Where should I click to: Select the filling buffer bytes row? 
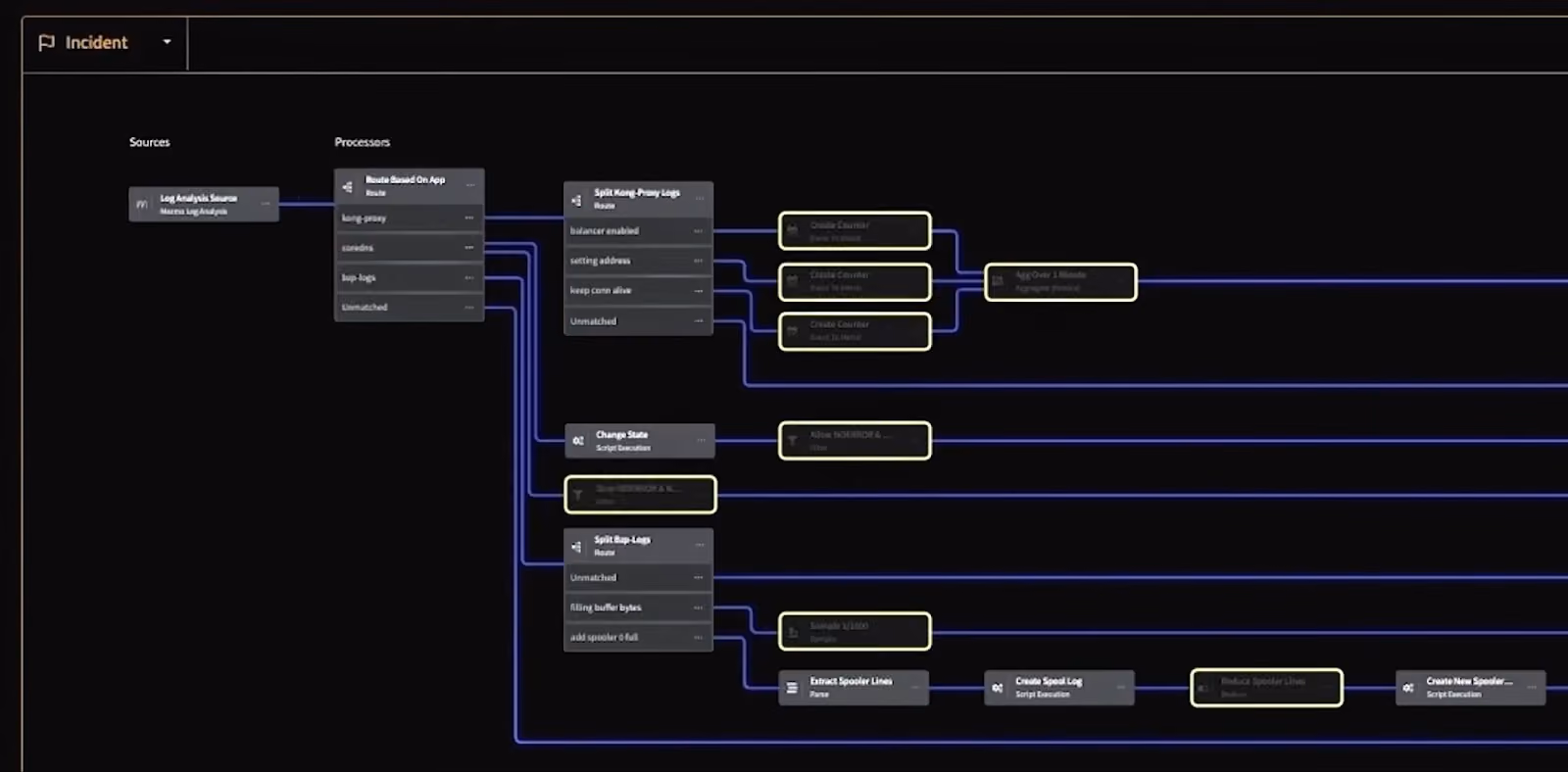pos(638,607)
